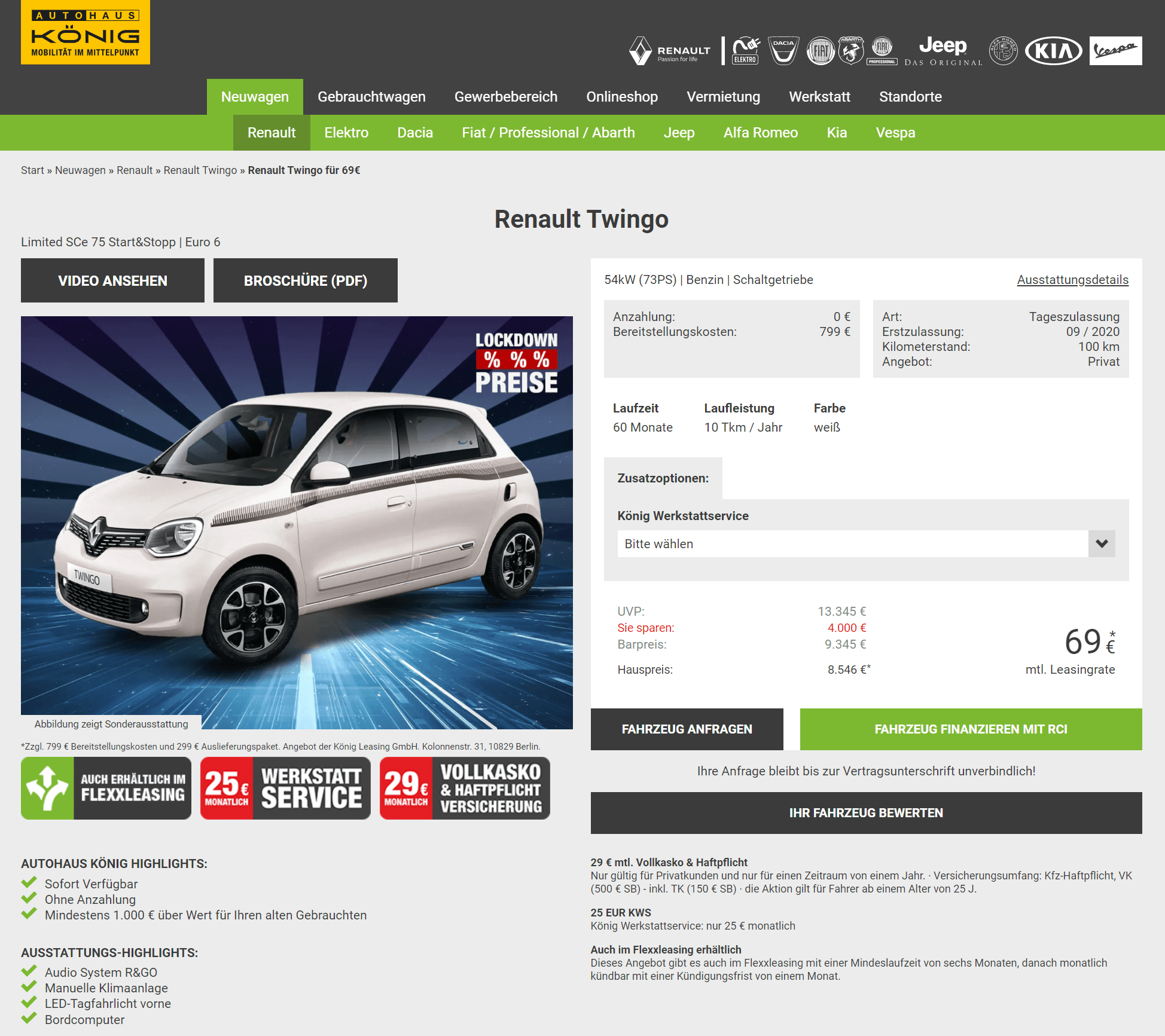
Task: Click the Manuelle Klimaanlage highlight
Action: point(106,988)
